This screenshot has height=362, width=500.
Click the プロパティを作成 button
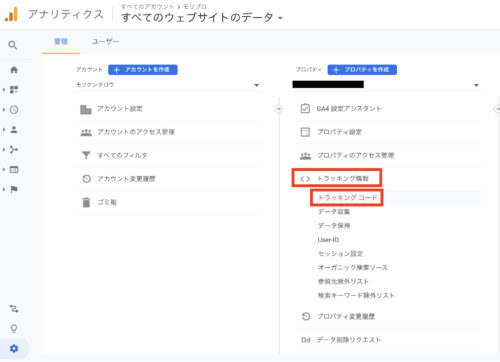[x=362, y=70]
